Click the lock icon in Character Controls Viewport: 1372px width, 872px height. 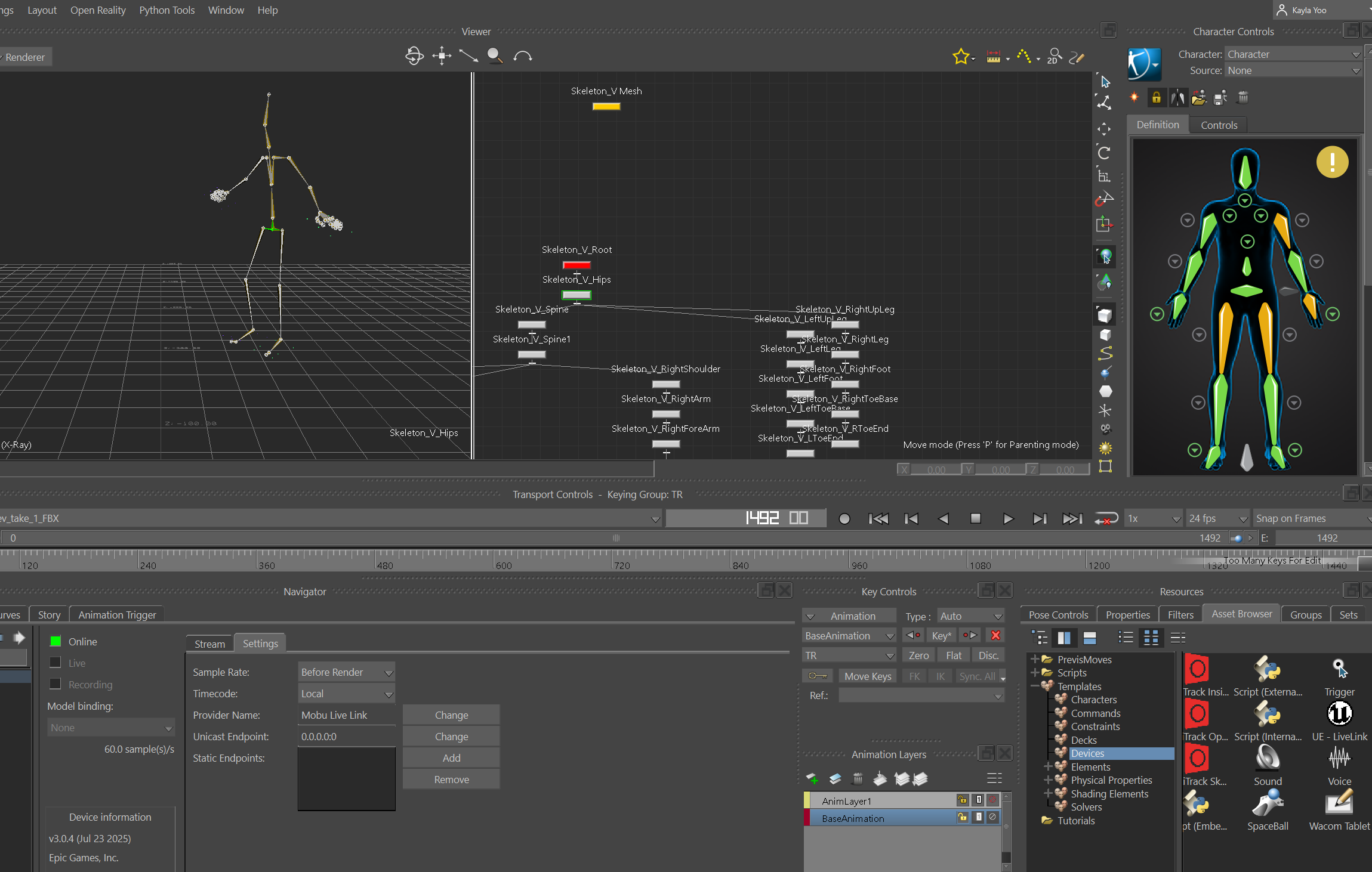point(1156,98)
